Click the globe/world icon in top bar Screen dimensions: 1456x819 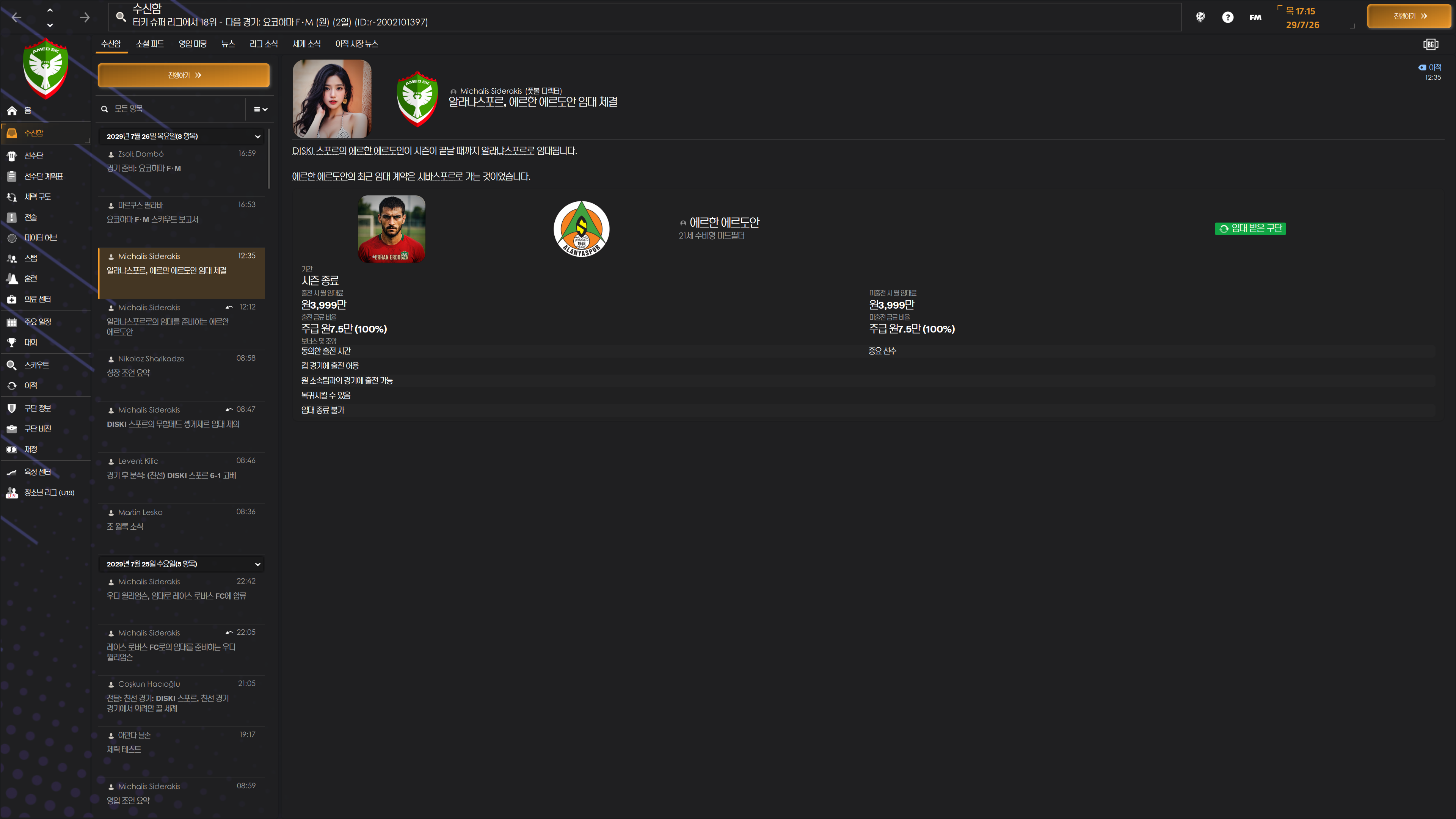point(1200,17)
